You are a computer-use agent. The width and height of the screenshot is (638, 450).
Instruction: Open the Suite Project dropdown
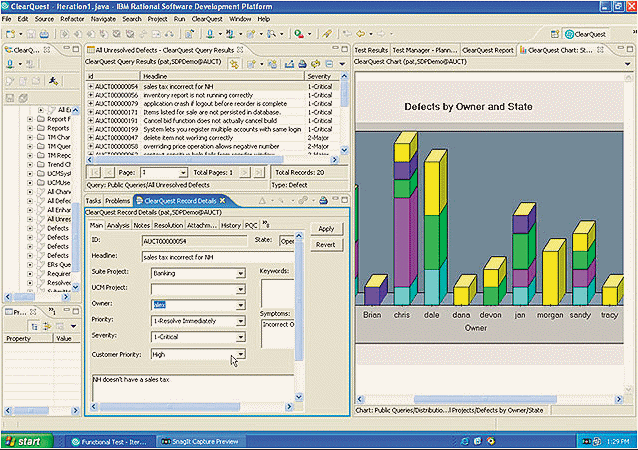tap(240, 273)
